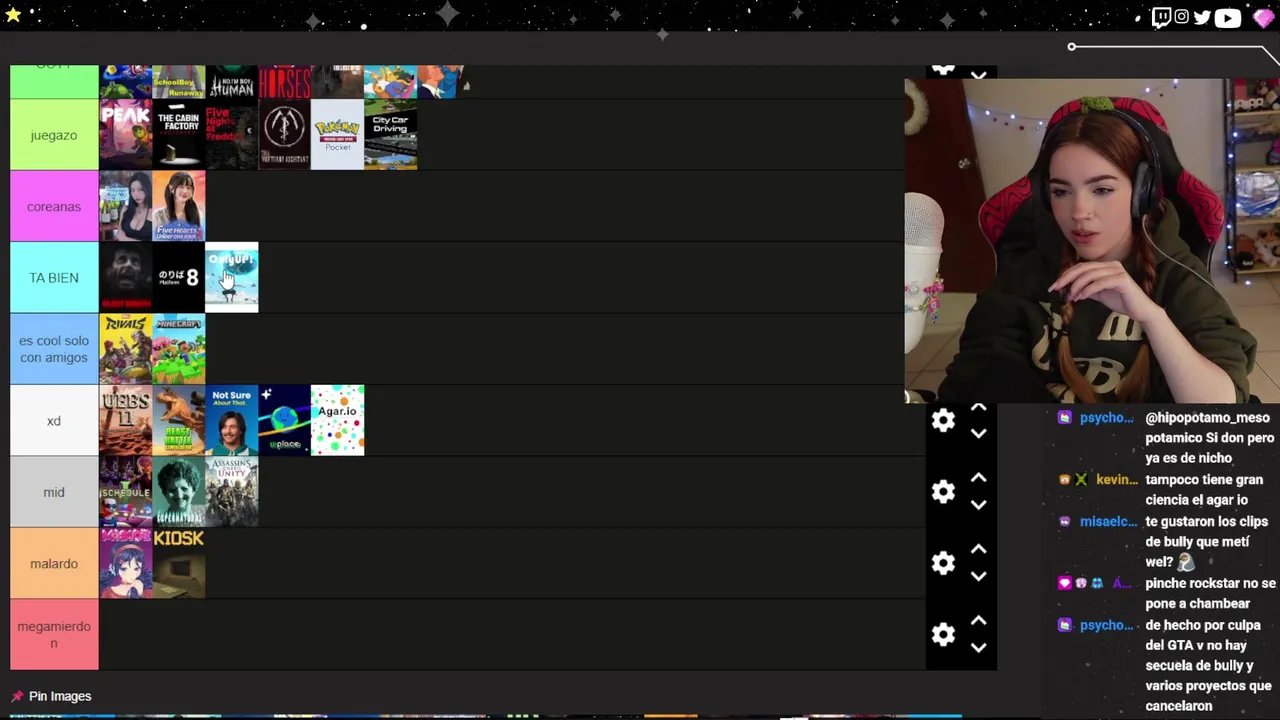
Task: Move the megamierdon row down with its arrow
Action: pyautogui.click(x=979, y=648)
